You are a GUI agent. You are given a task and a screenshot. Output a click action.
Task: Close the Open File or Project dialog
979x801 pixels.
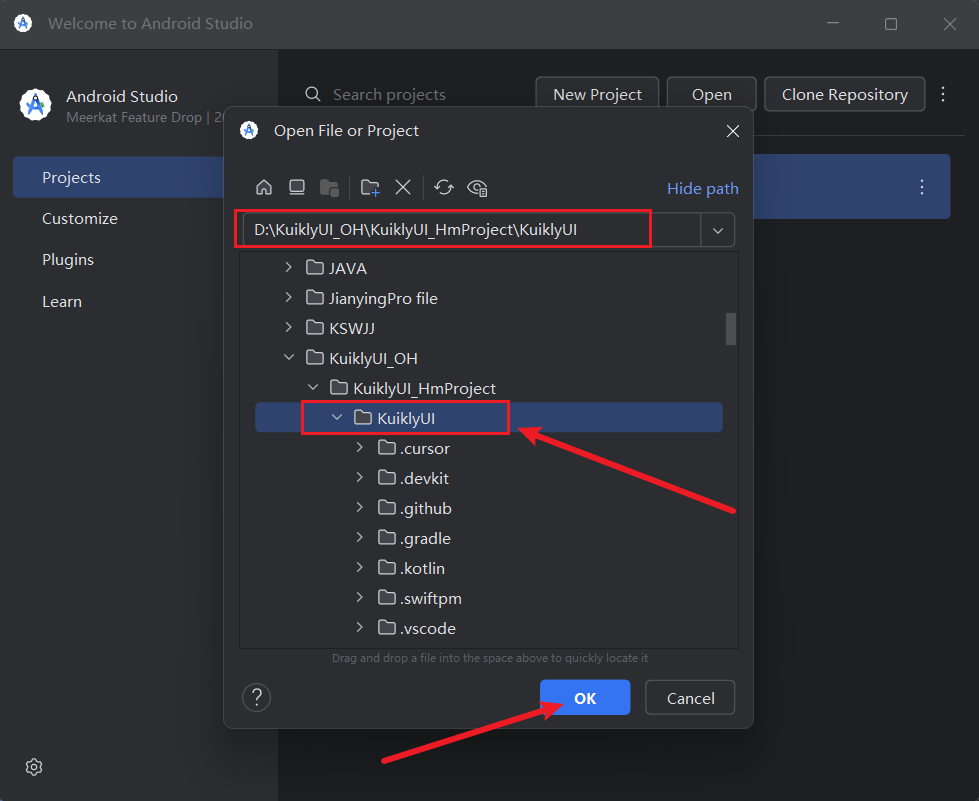coord(733,131)
